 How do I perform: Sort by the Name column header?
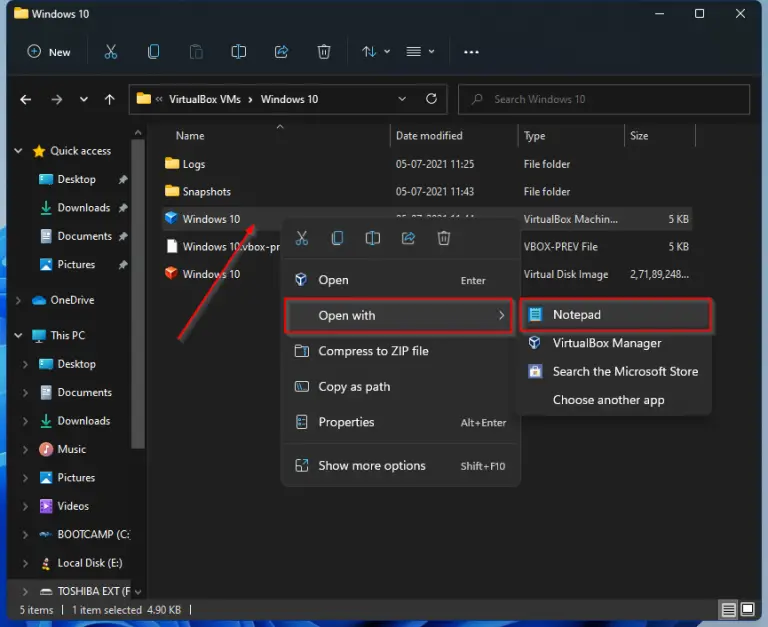click(x=190, y=136)
